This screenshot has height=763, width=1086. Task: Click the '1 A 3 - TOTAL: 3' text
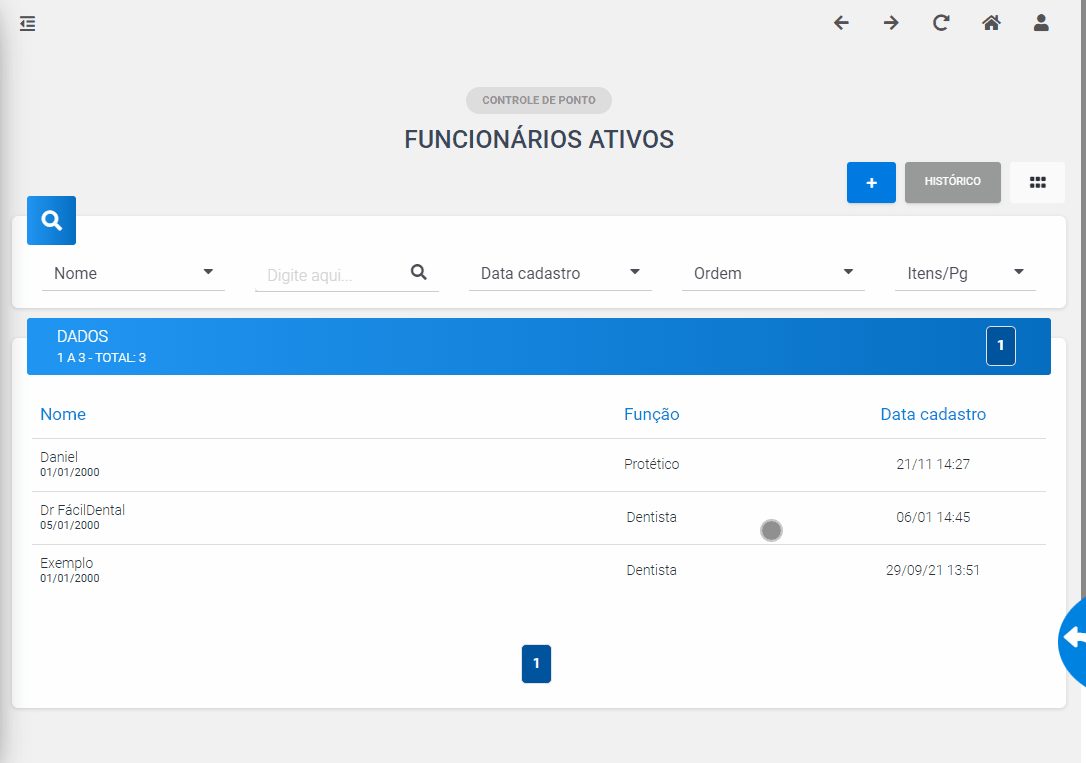click(101, 358)
